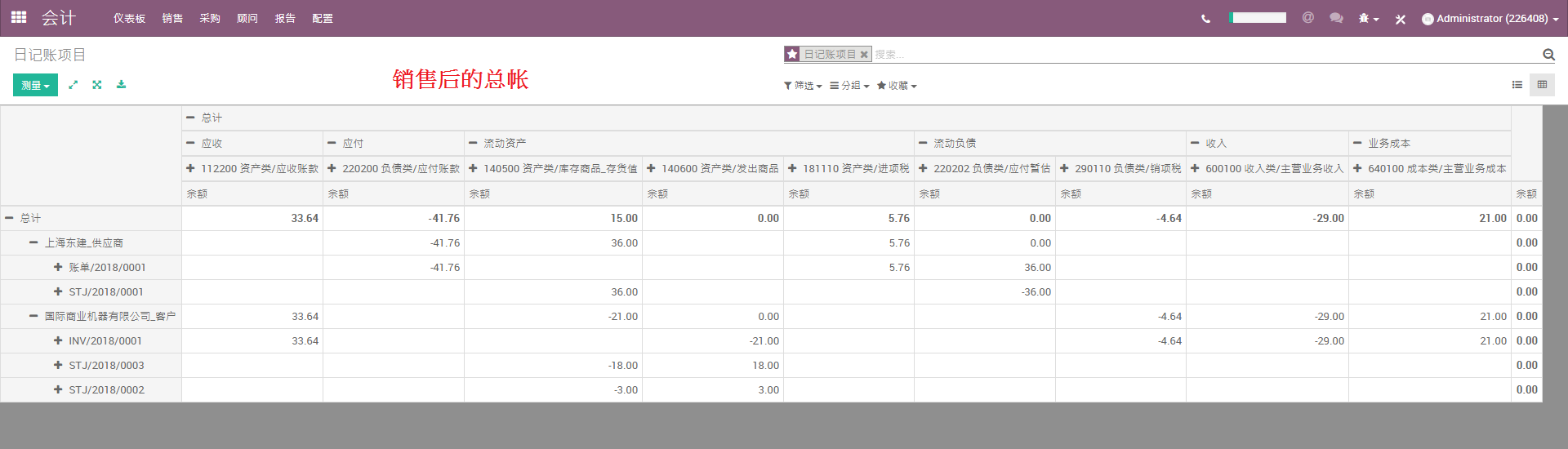The width and height of the screenshot is (1568, 449).
Task: Click the -29.00 cell in 总计 row
Action: [x=1267, y=218]
